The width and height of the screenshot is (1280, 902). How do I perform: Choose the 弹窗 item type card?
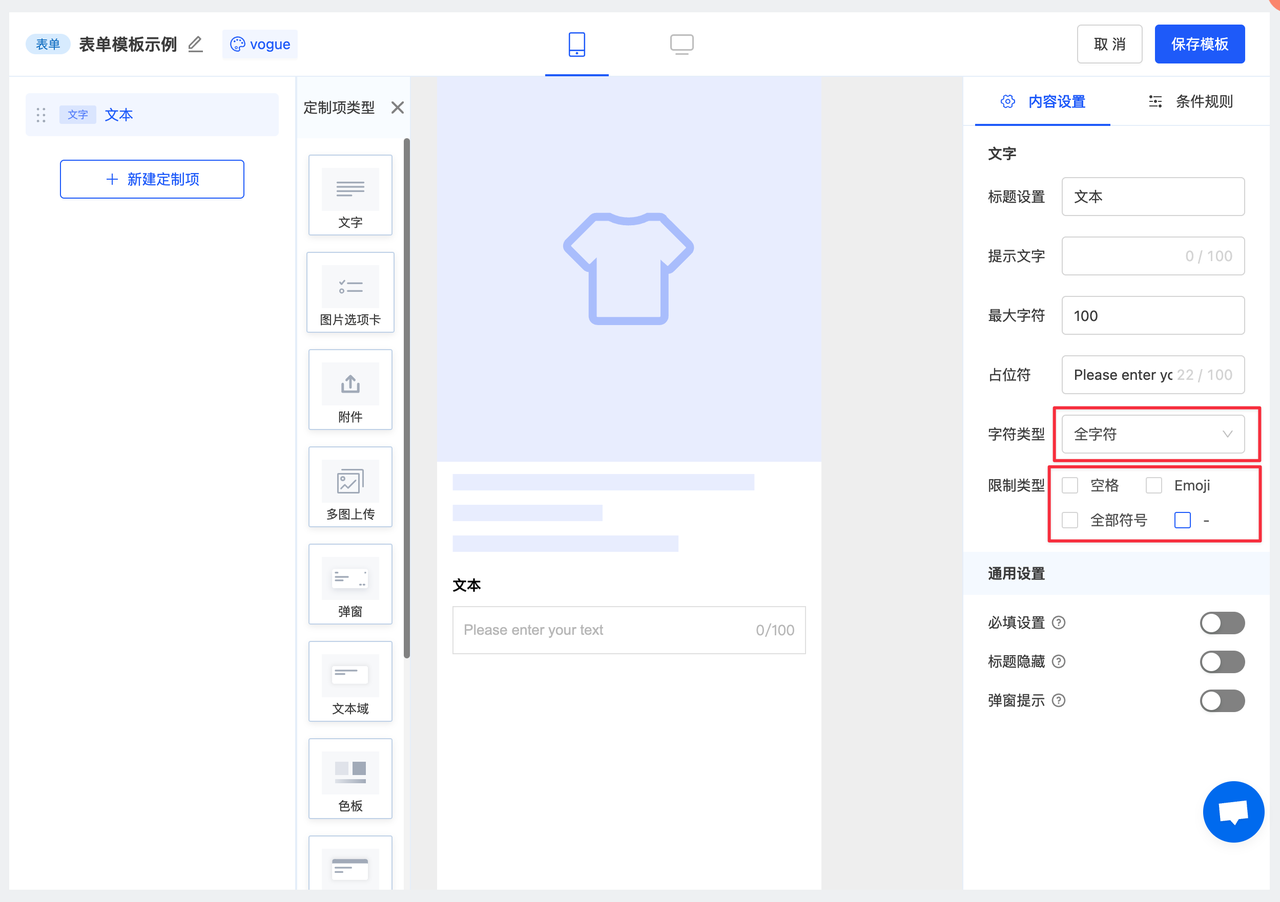coord(350,583)
